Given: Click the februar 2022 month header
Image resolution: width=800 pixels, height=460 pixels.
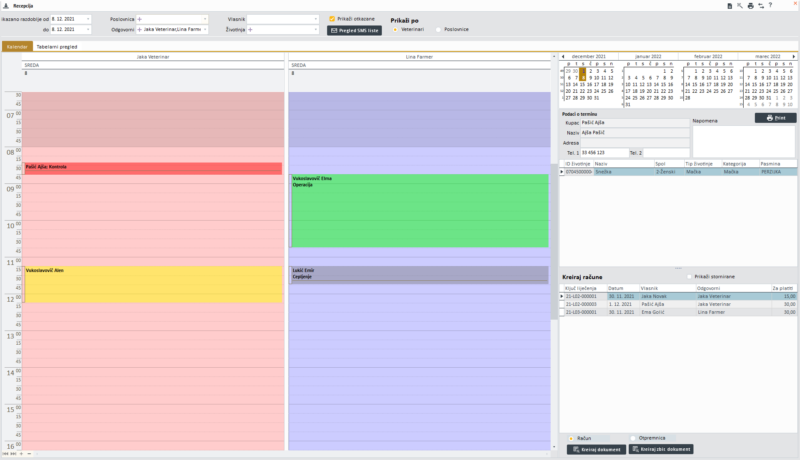Looking at the screenshot, I should 708,57.
